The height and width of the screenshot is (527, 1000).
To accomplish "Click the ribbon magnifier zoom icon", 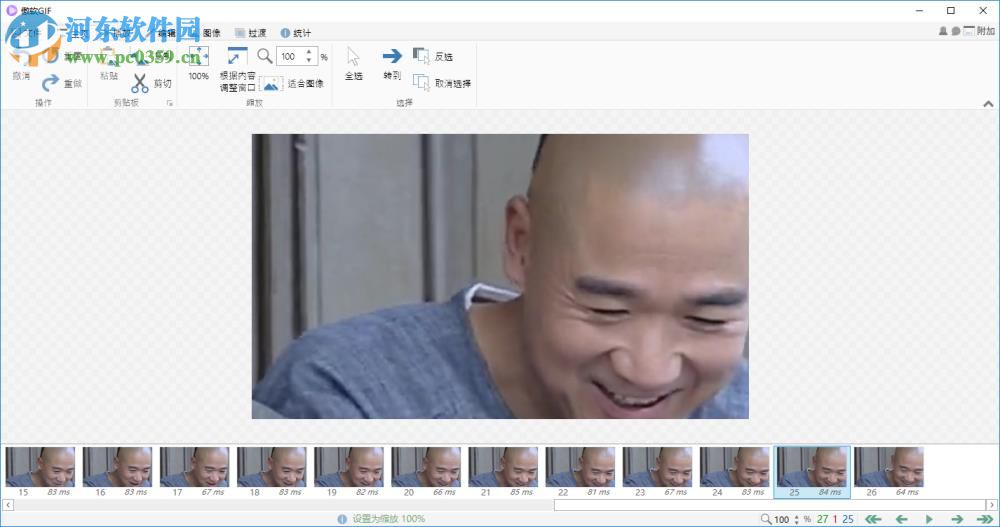I will 265,56.
